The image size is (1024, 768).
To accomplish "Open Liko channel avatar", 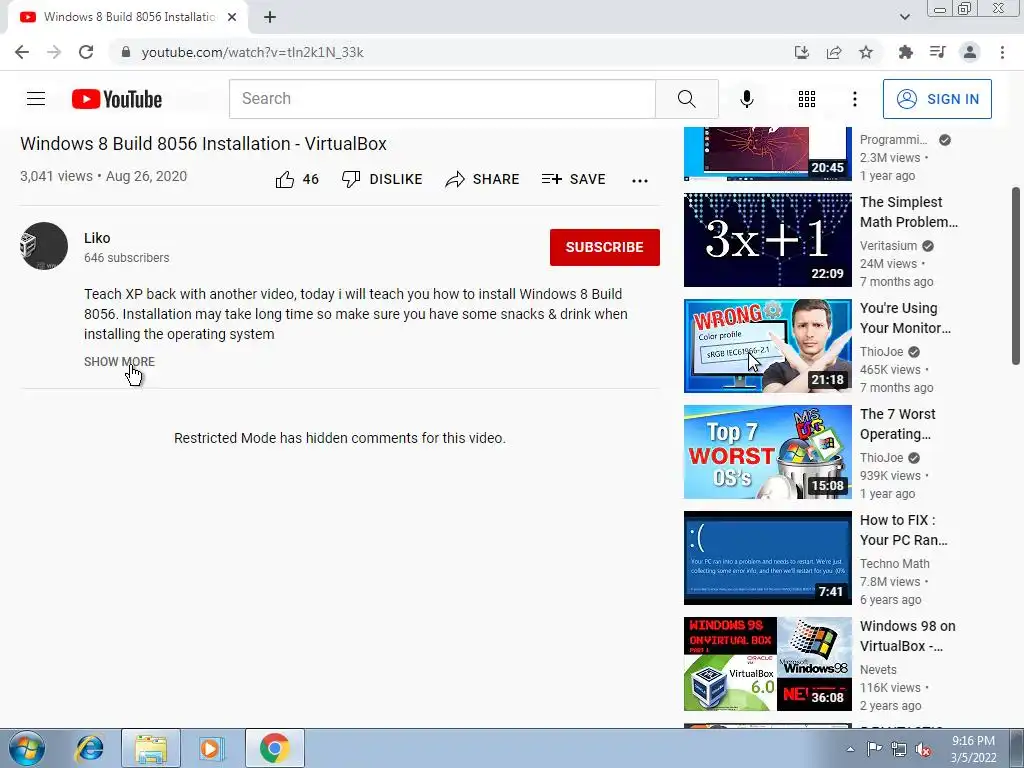I will (44, 246).
